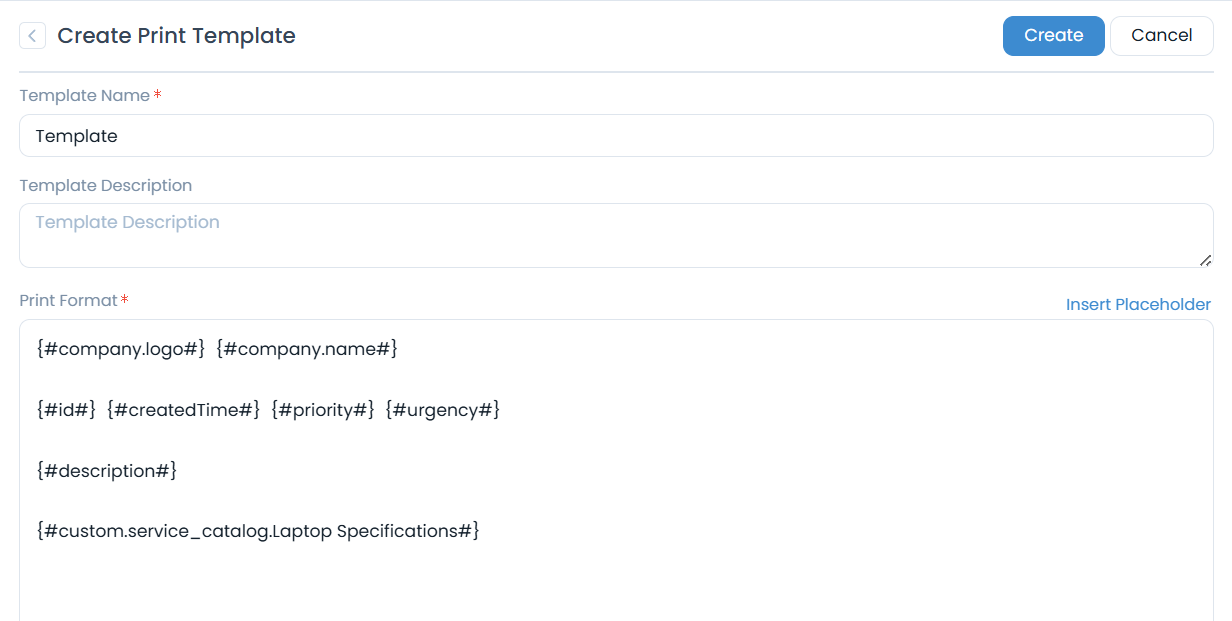
Task: Focus the Template Name input field
Action: point(616,136)
